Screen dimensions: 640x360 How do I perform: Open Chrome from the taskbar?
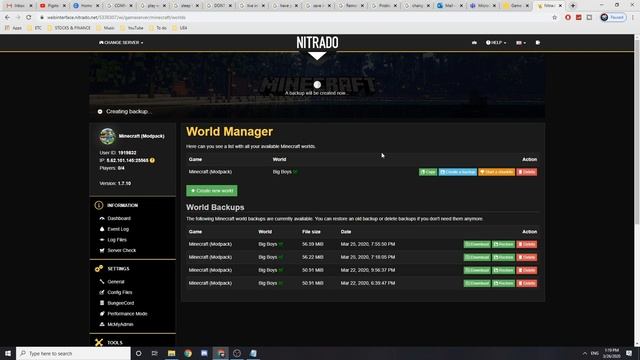[x=188, y=353]
